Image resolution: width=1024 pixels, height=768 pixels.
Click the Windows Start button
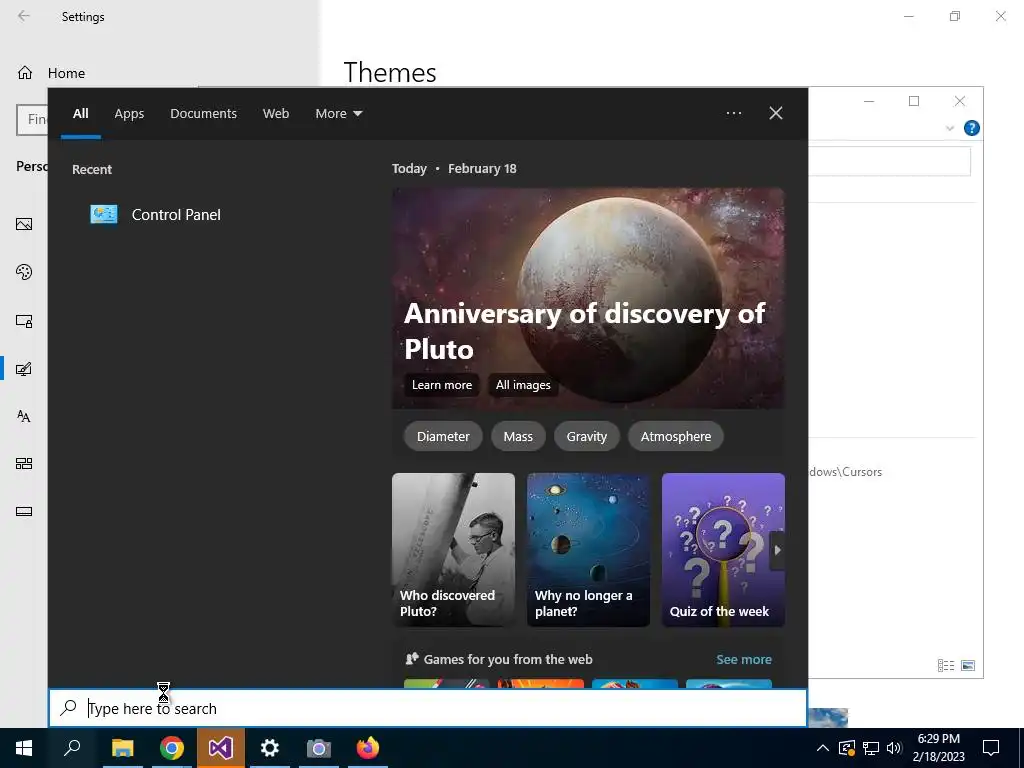pos(24,748)
